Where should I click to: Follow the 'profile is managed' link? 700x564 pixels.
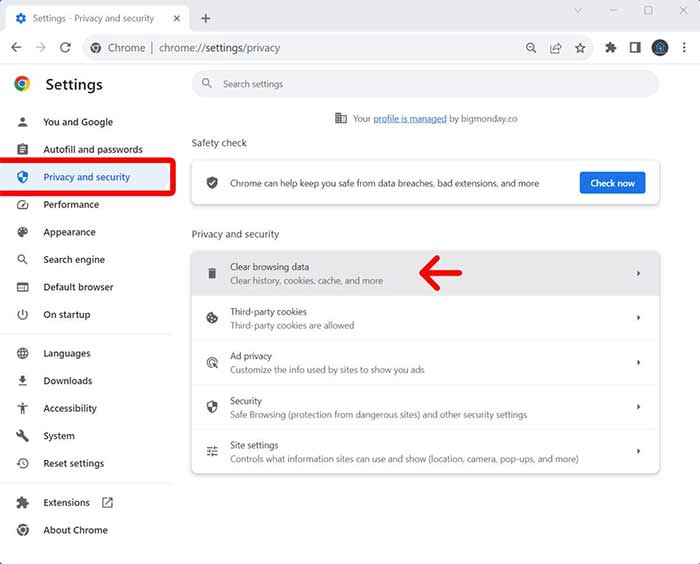(x=409, y=118)
